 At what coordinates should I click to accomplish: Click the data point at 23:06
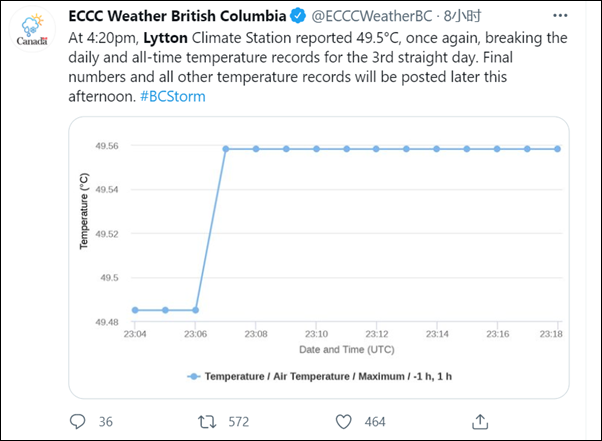[196, 310]
